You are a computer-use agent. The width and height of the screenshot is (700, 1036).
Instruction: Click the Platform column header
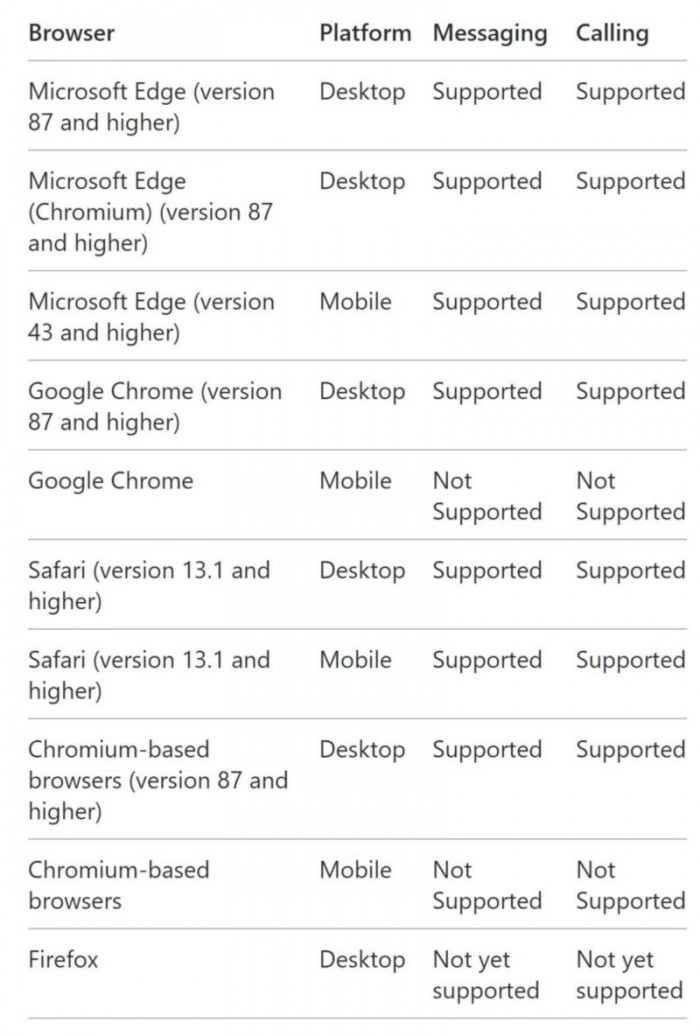pyautogui.click(x=365, y=33)
